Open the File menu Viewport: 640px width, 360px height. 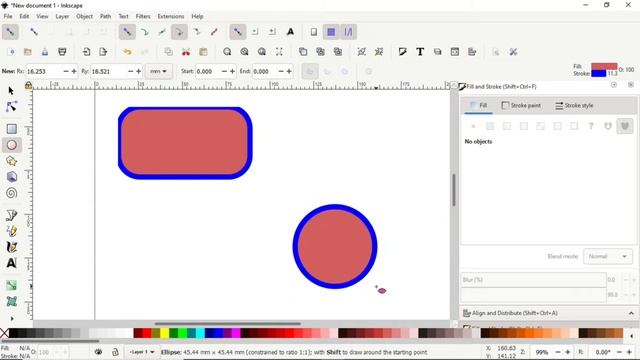point(8,16)
